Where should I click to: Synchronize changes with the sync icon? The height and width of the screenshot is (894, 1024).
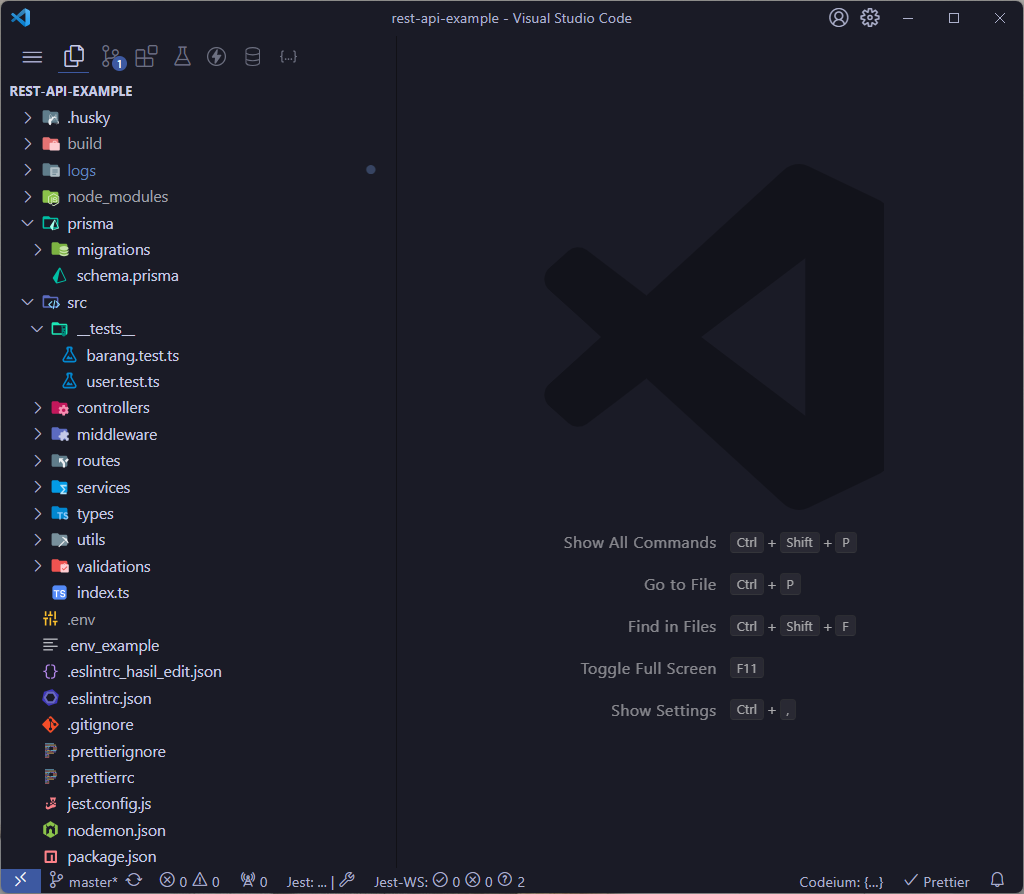[x=135, y=881]
